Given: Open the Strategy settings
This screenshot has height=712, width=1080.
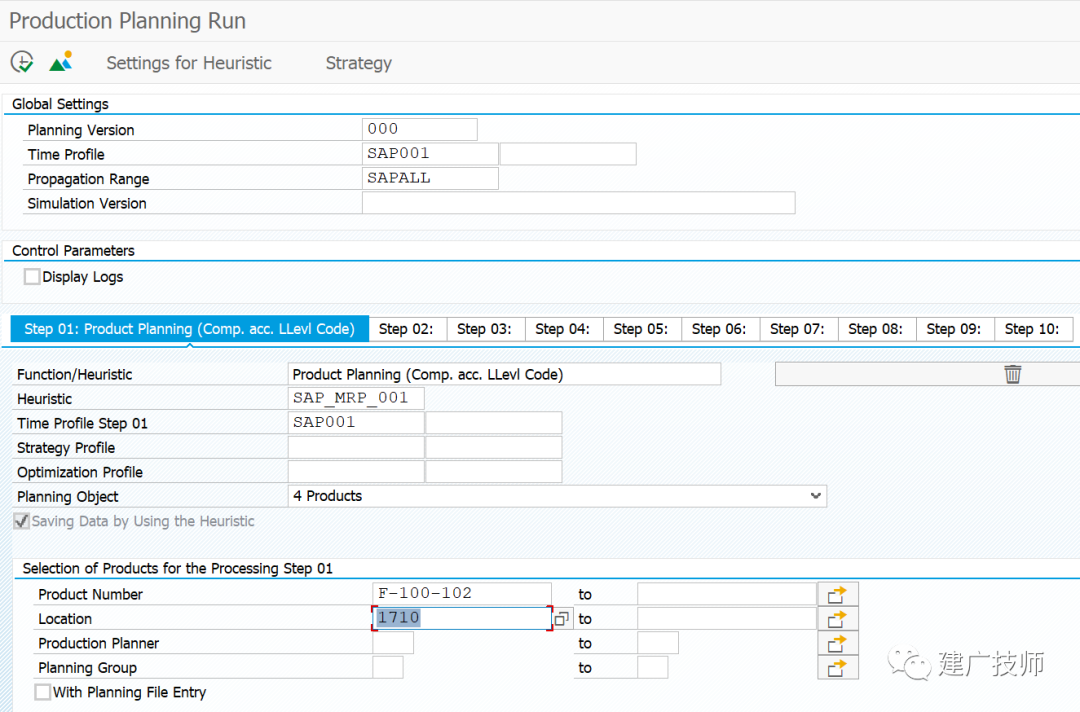Looking at the screenshot, I should 358,63.
